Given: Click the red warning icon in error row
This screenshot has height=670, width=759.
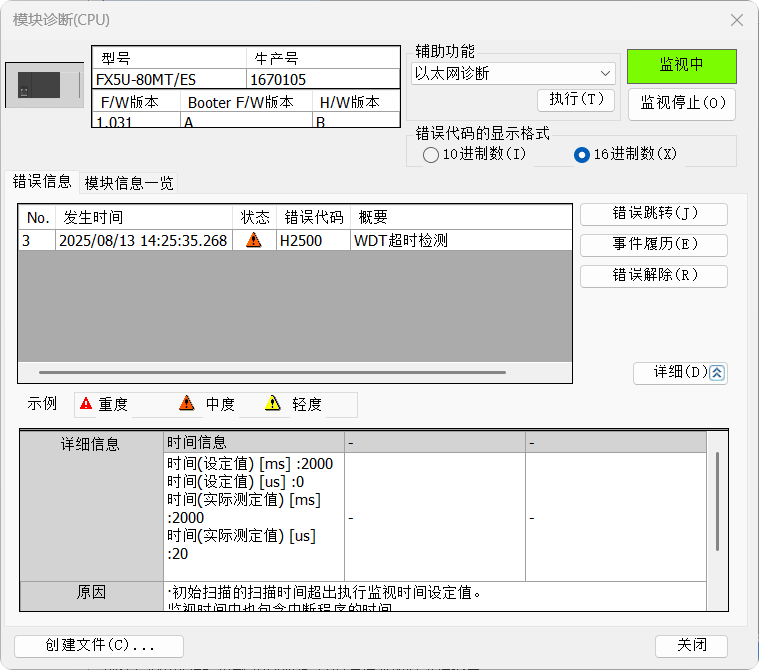Looking at the screenshot, I should (254, 240).
